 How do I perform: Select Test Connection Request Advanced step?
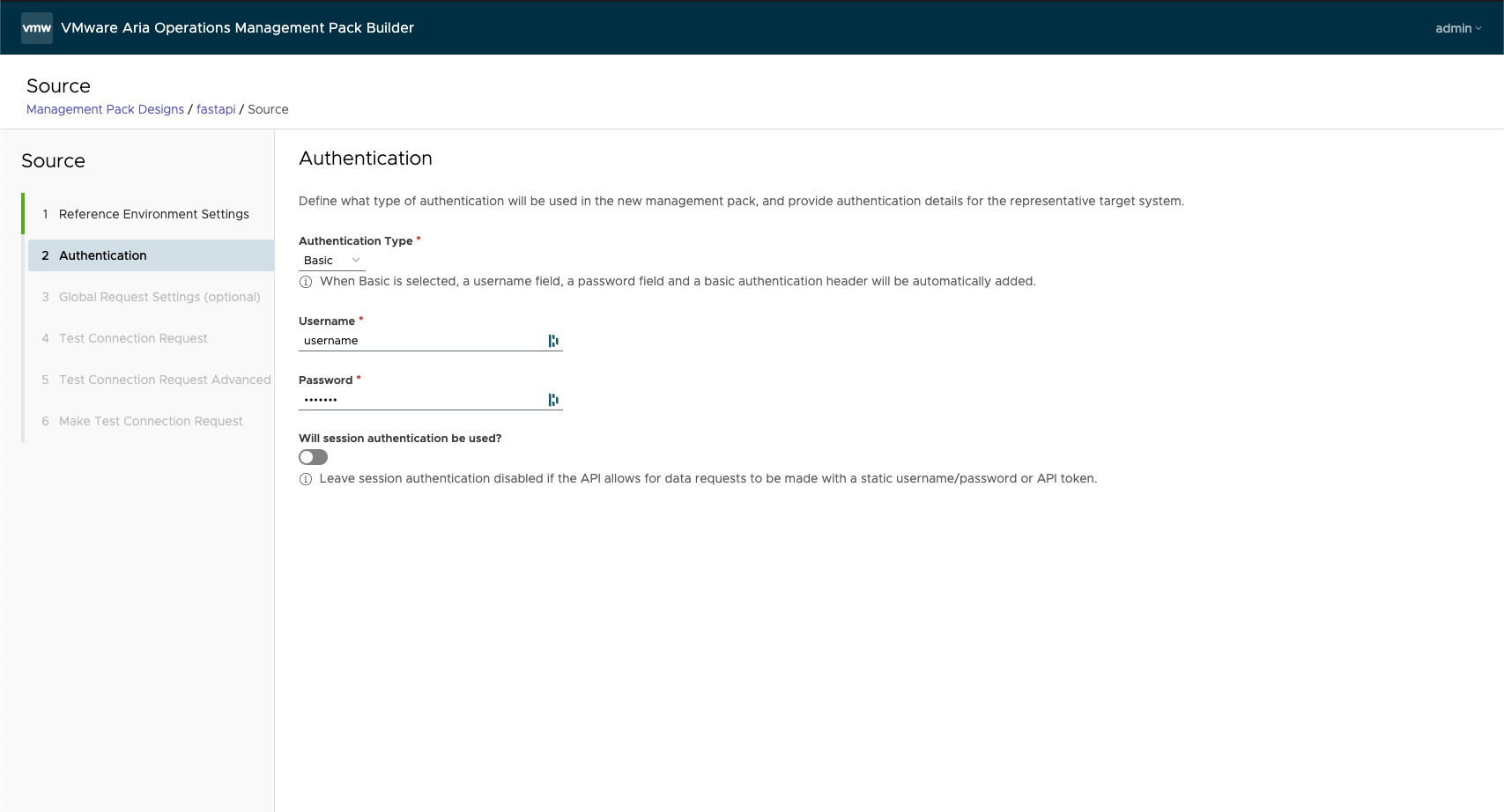165,380
